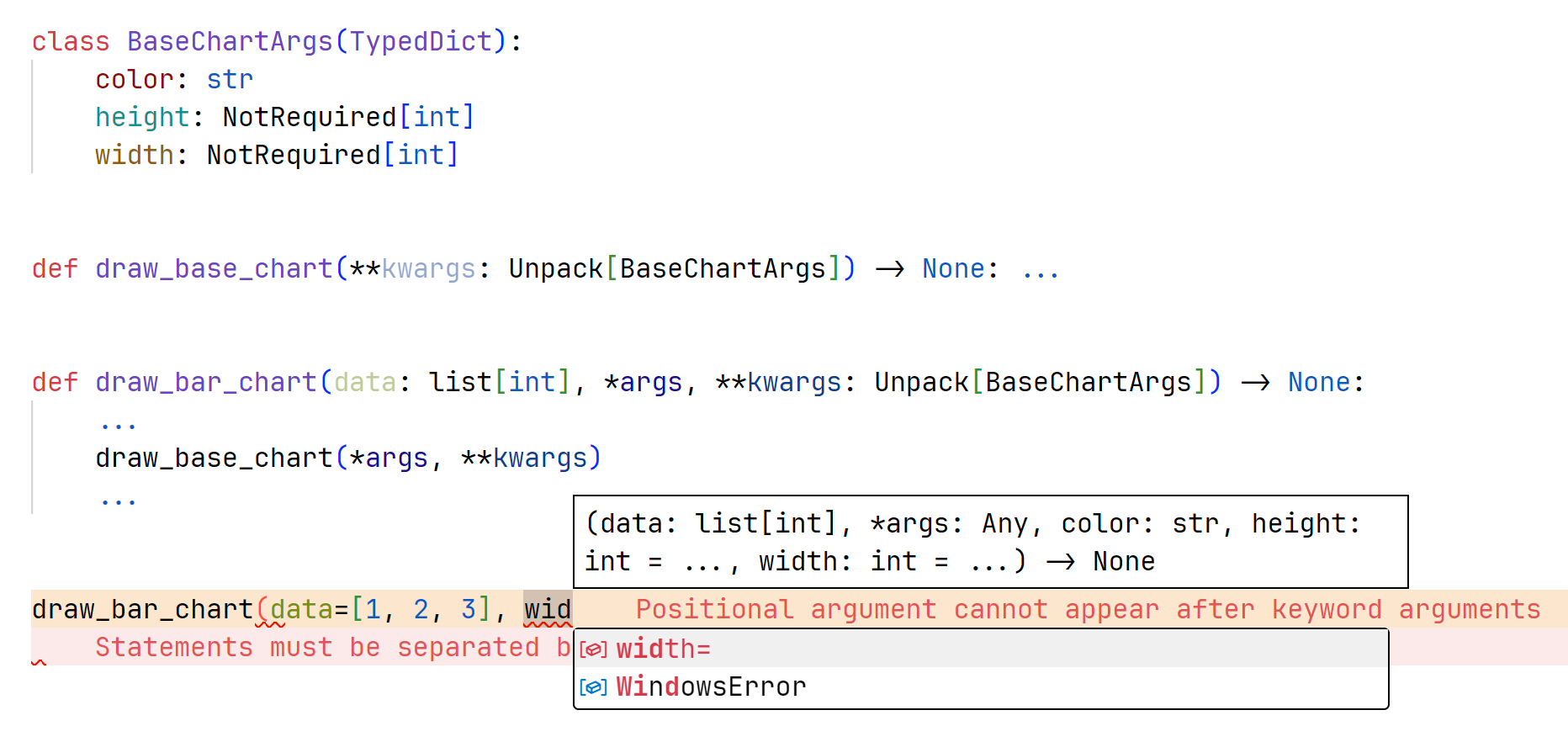This screenshot has width=1568, height=742.
Task: Click the 'color' field in BaseChartArgs
Action: (134, 79)
